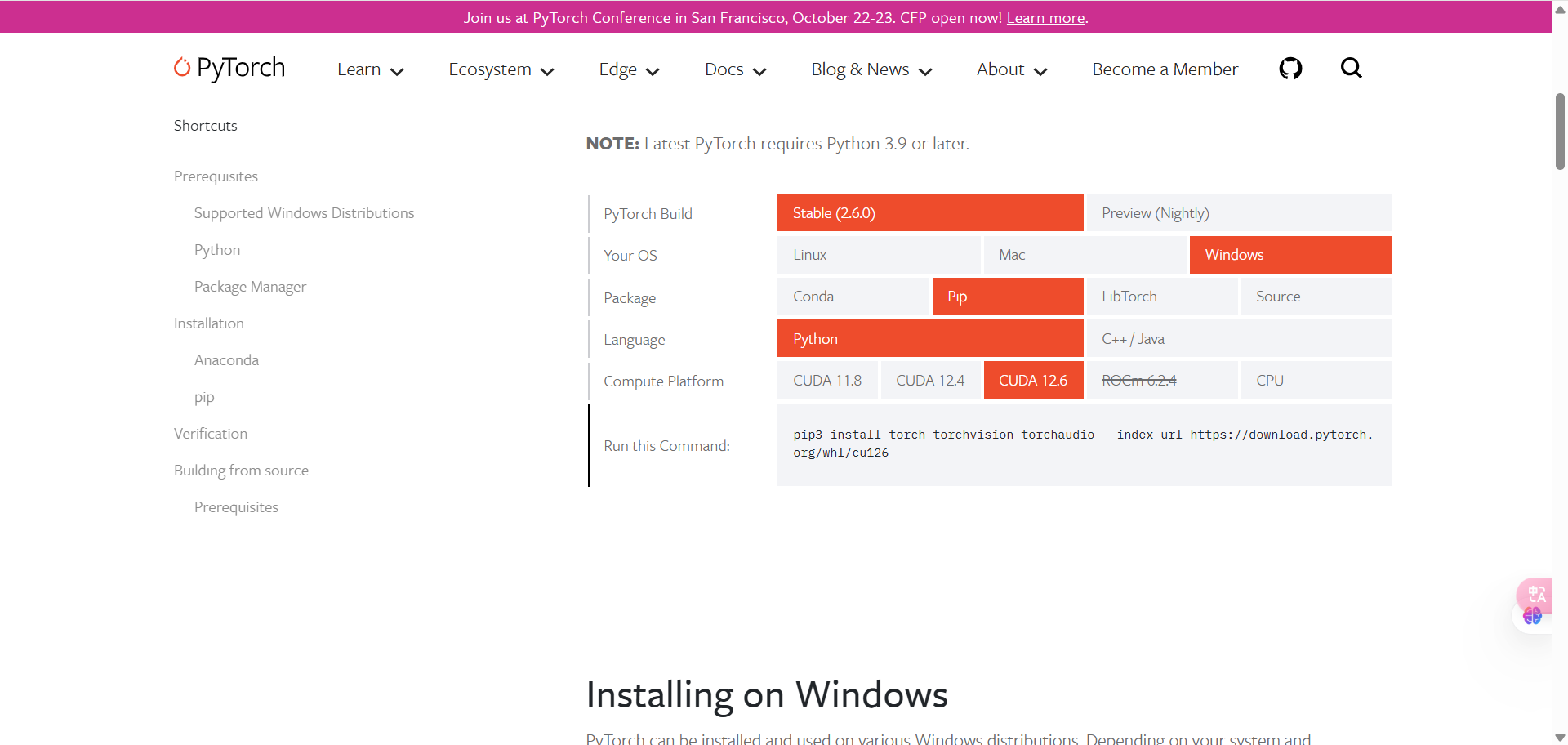Expand the About dropdown menu
Viewport: 1568px width, 745px height.
pyautogui.click(x=1012, y=69)
